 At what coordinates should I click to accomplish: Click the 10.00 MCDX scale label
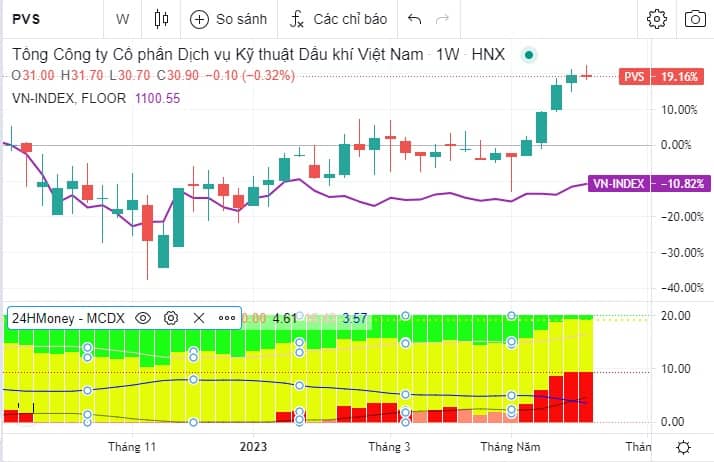[676, 369]
